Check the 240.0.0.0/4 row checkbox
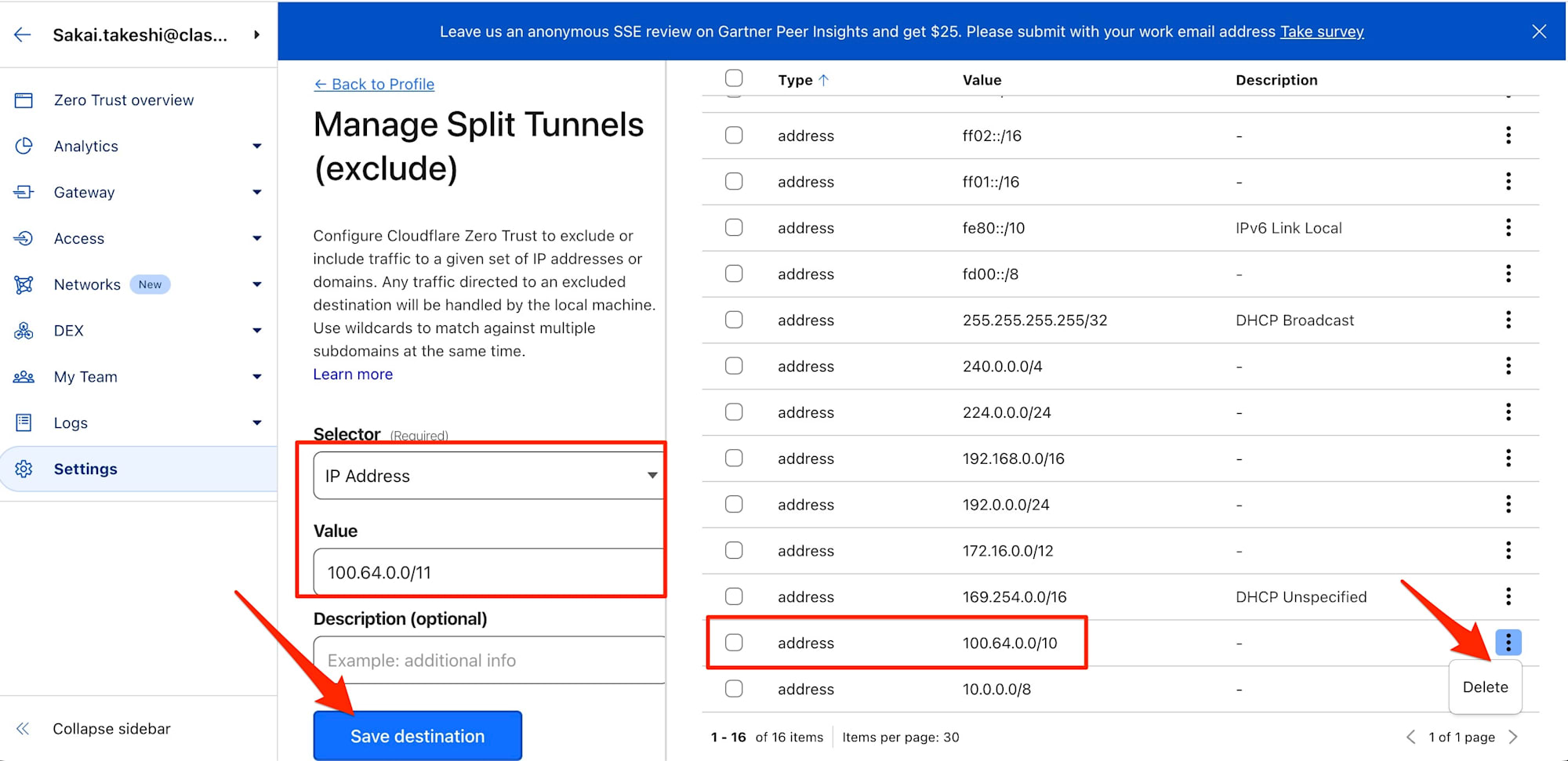The image size is (1568, 761). pos(734,366)
